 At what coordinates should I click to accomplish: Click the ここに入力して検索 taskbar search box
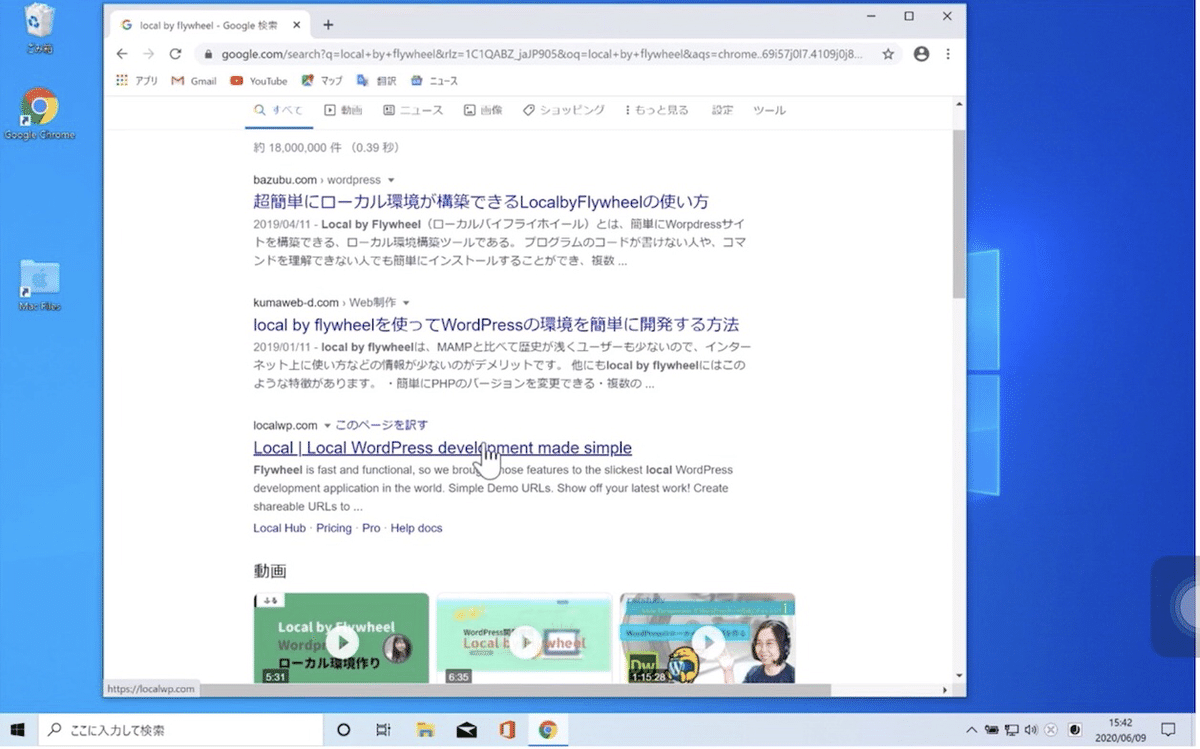(179, 730)
